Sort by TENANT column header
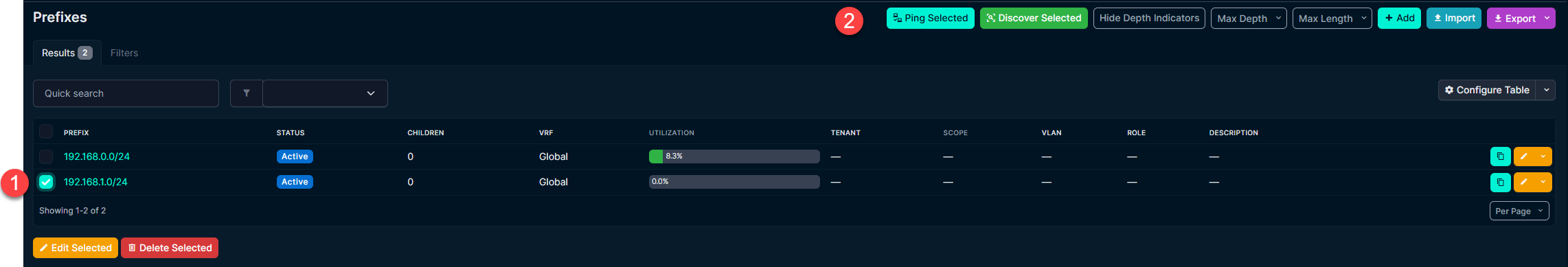 coord(845,132)
